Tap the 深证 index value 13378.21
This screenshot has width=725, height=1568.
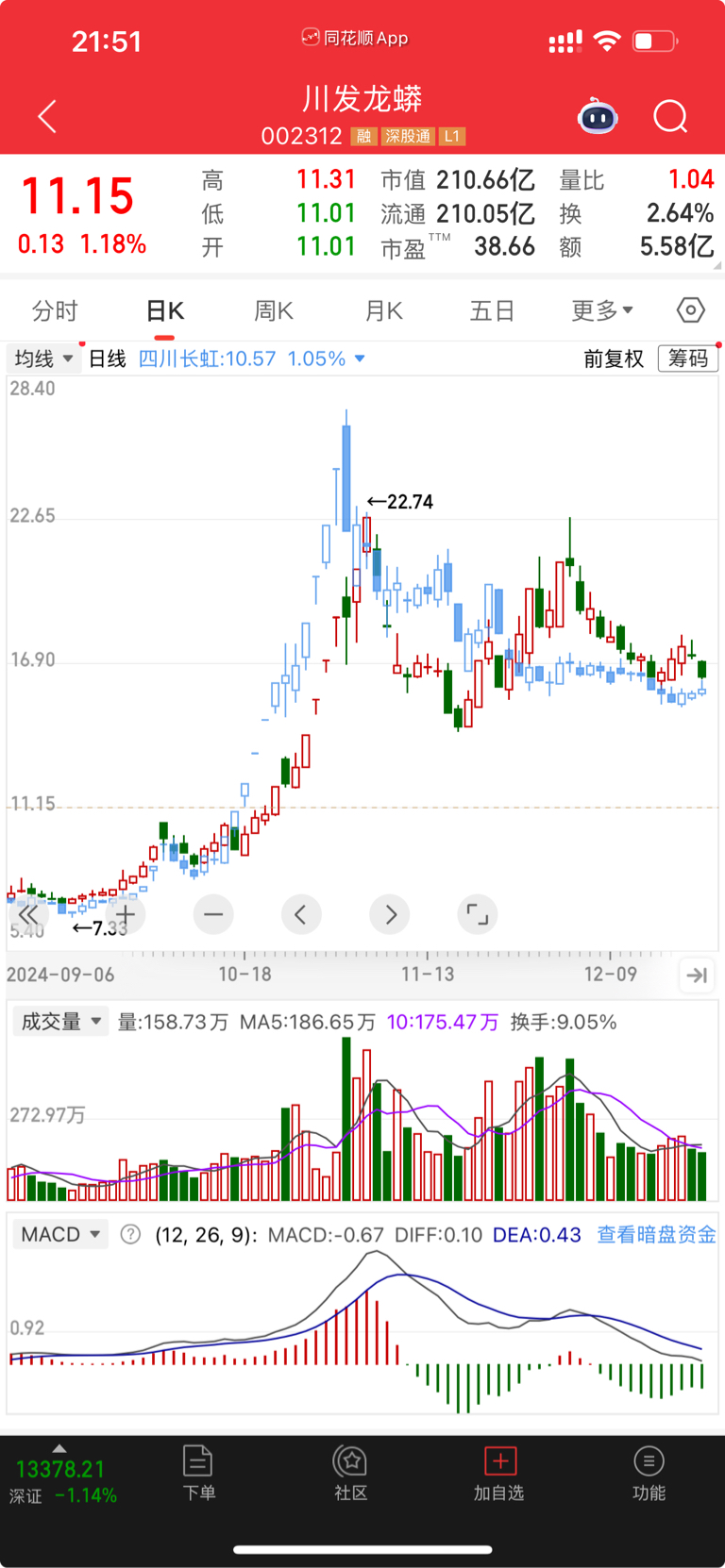pyautogui.click(x=60, y=1469)
